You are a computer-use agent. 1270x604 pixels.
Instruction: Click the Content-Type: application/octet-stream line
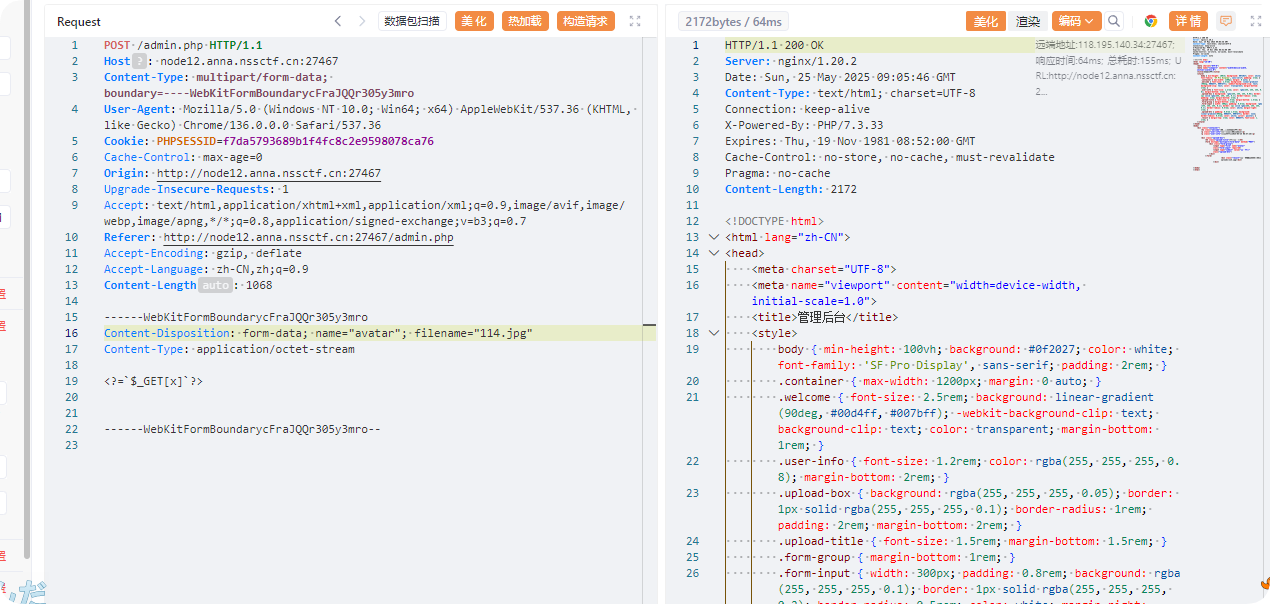coord(229,350)
